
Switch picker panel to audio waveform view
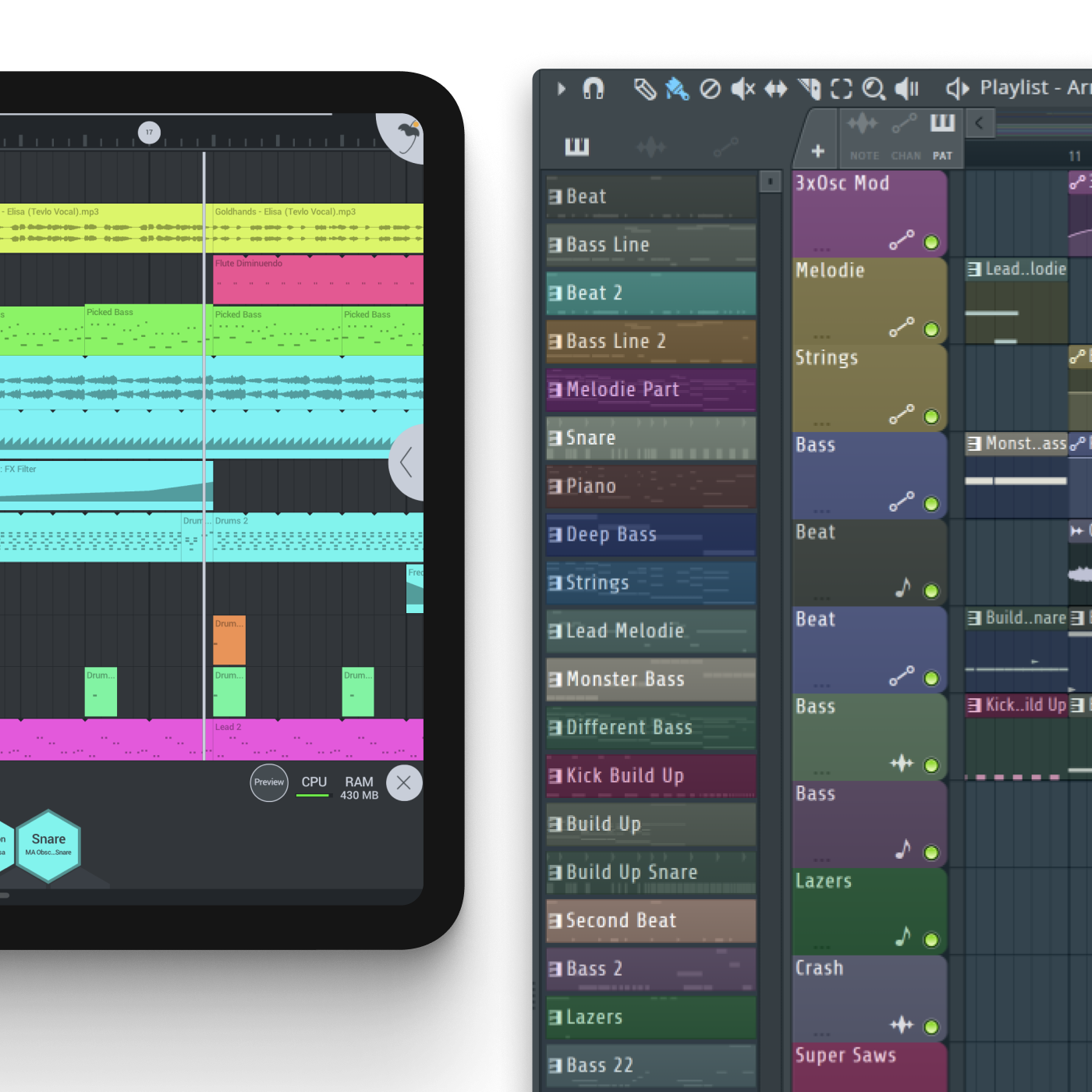click(651, 146)
